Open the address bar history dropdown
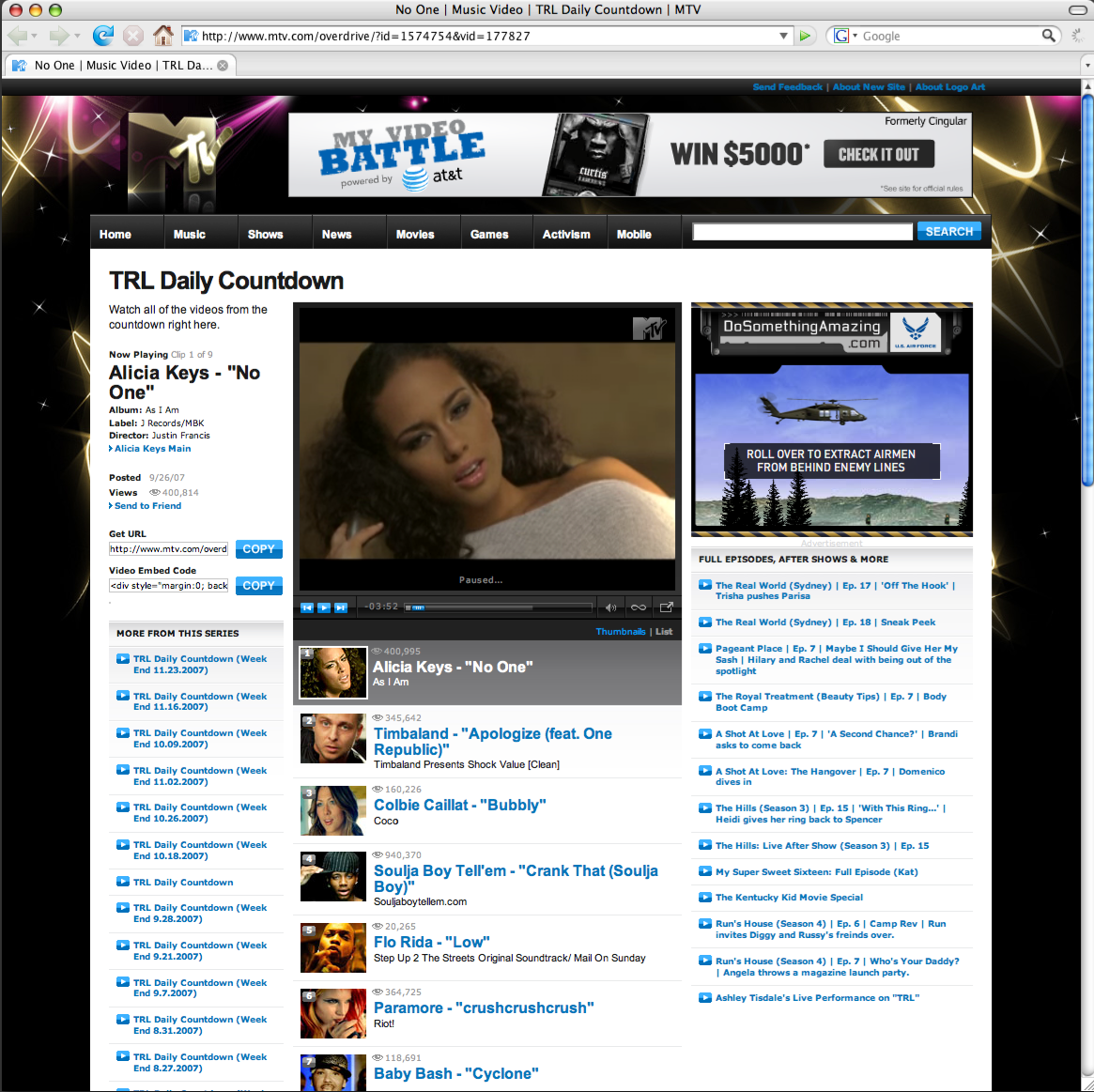 [x=783, y=36]
